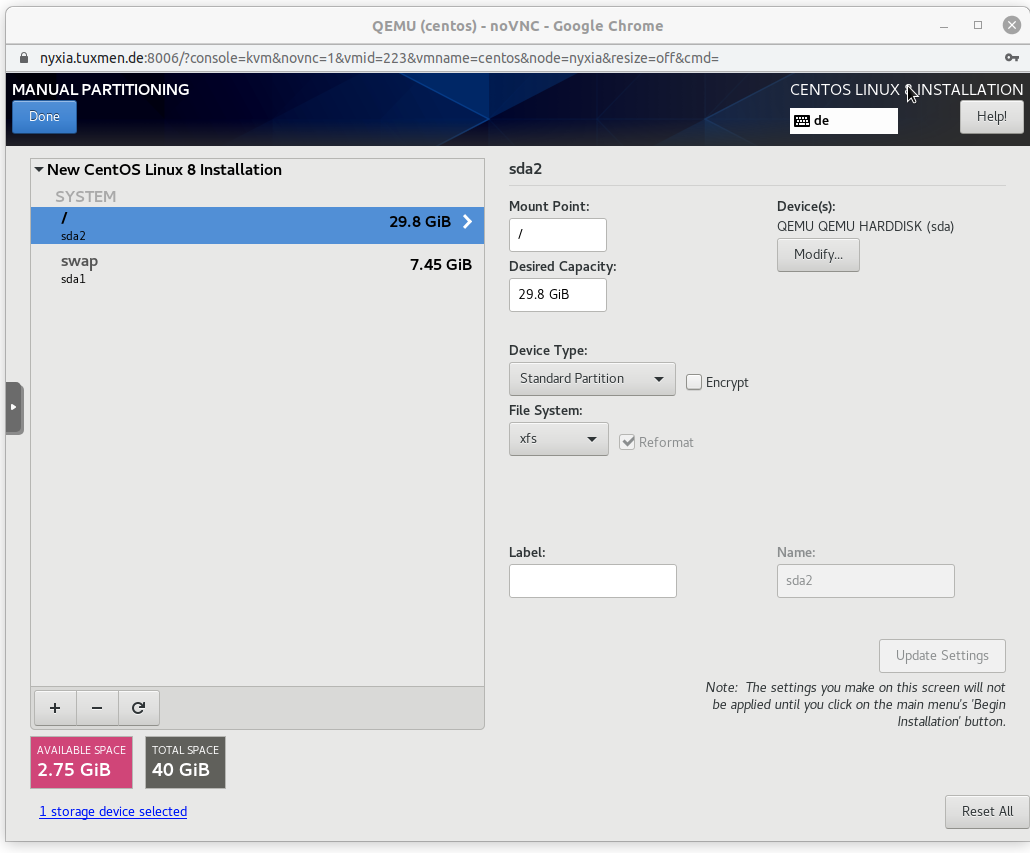Click the Label text field
Image resolution: width=1030 pixels, height=853 pixels.
[592, 581]
